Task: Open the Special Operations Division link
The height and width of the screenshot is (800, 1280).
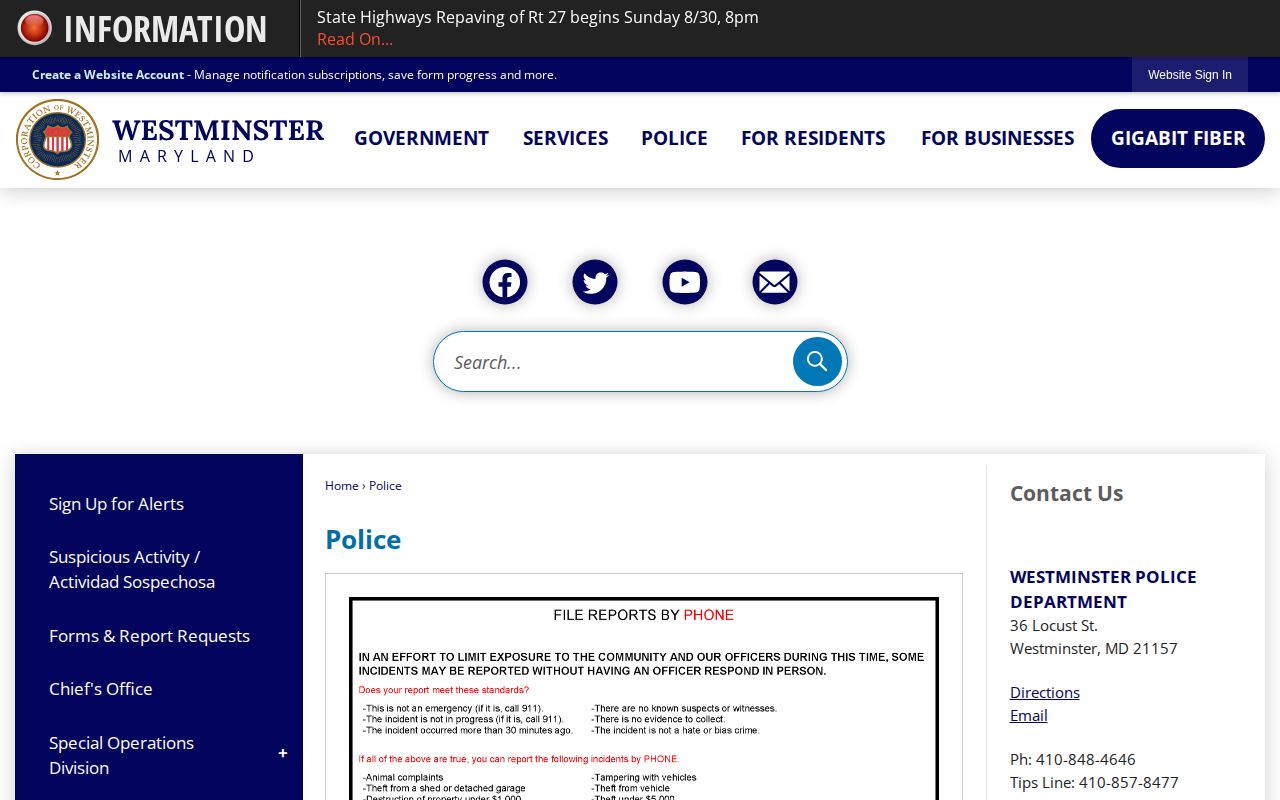Action: 121,755
